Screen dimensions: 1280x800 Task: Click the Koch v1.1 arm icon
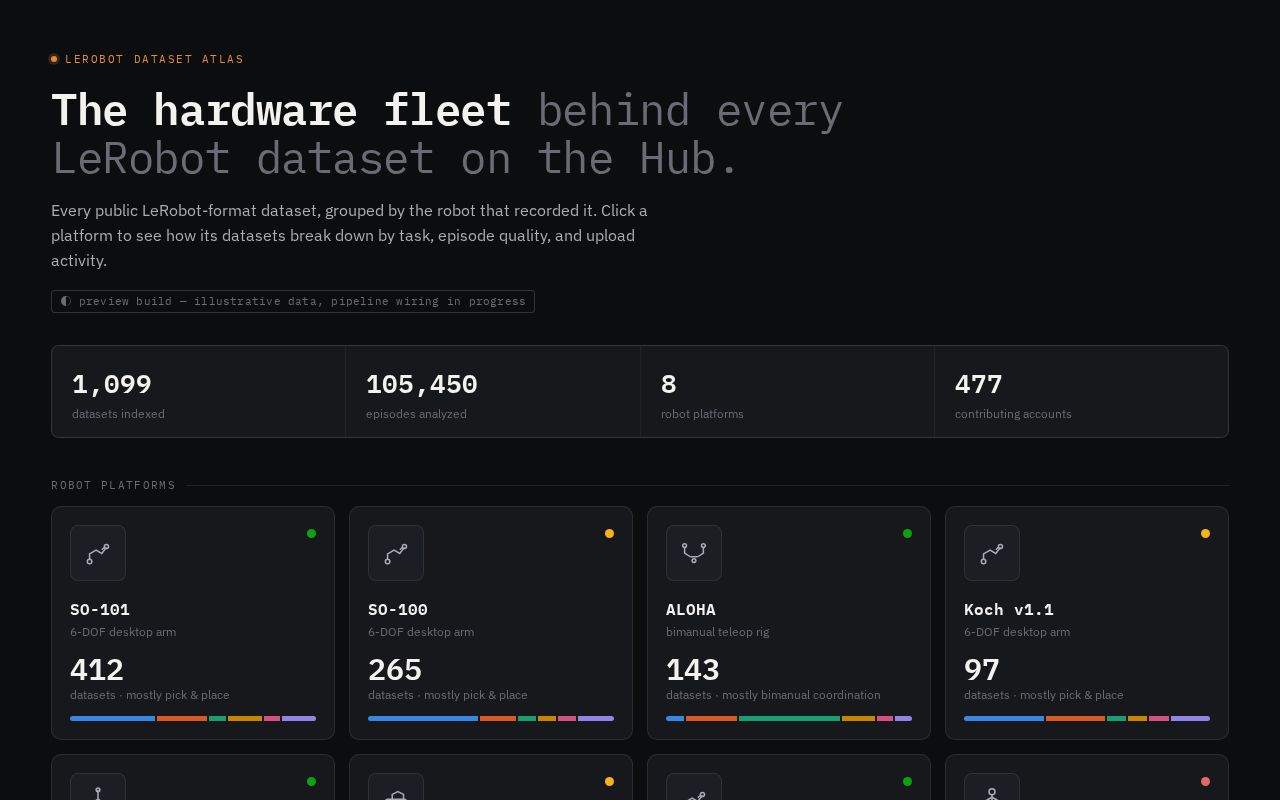(x=992, y=553)
